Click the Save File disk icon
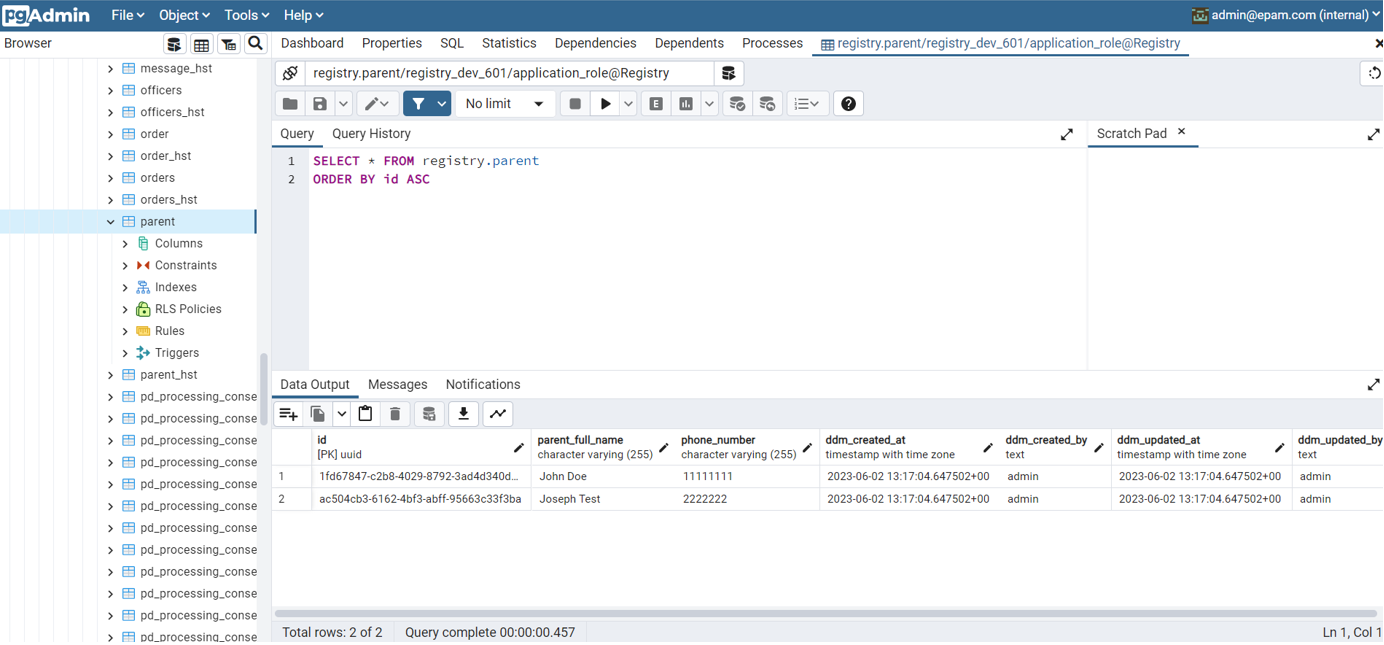This screenshot has height=645, width=1384. pos(320,104)
